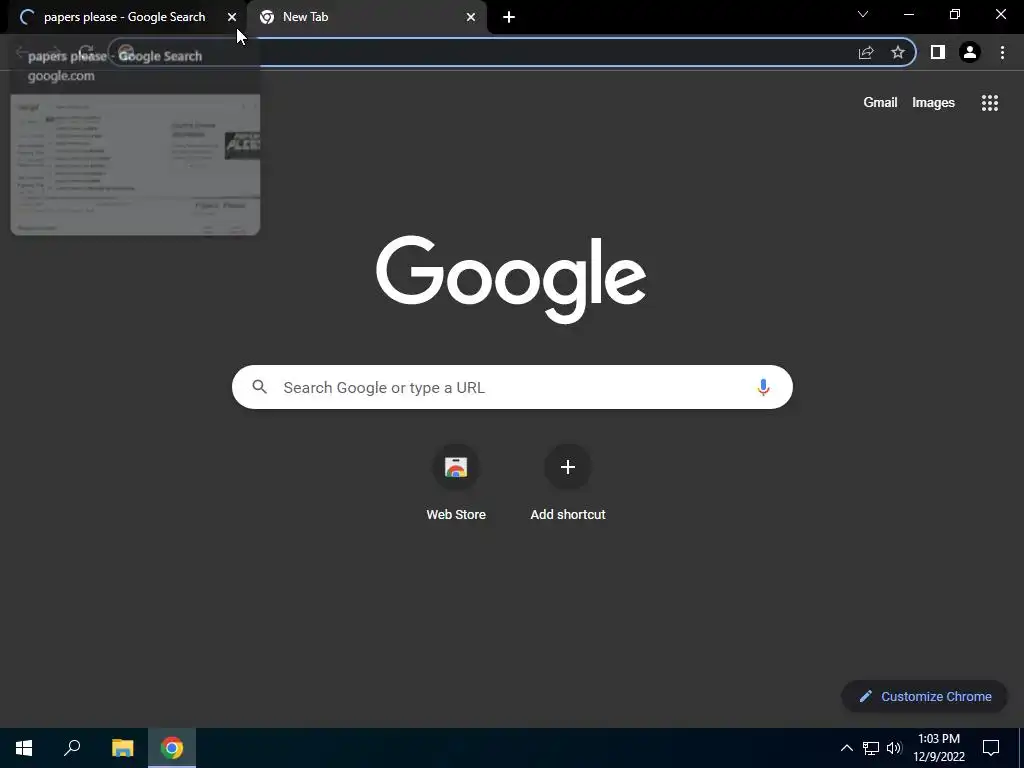This screenshot has width=1024, height=768.
Task: Click the Google search box
Action: point(512,387)
